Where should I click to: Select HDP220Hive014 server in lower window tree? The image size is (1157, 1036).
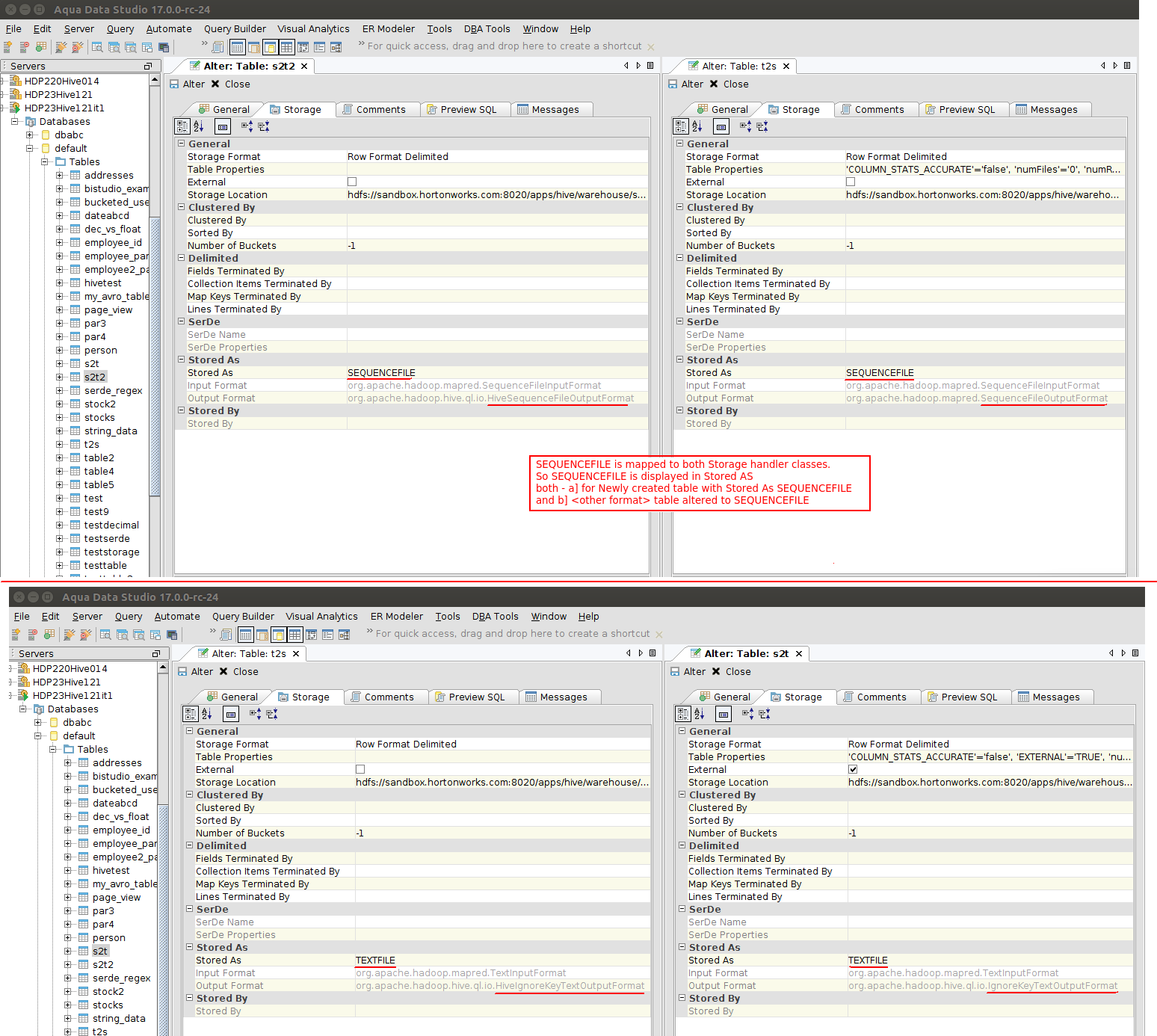click(x=70, y=668)
